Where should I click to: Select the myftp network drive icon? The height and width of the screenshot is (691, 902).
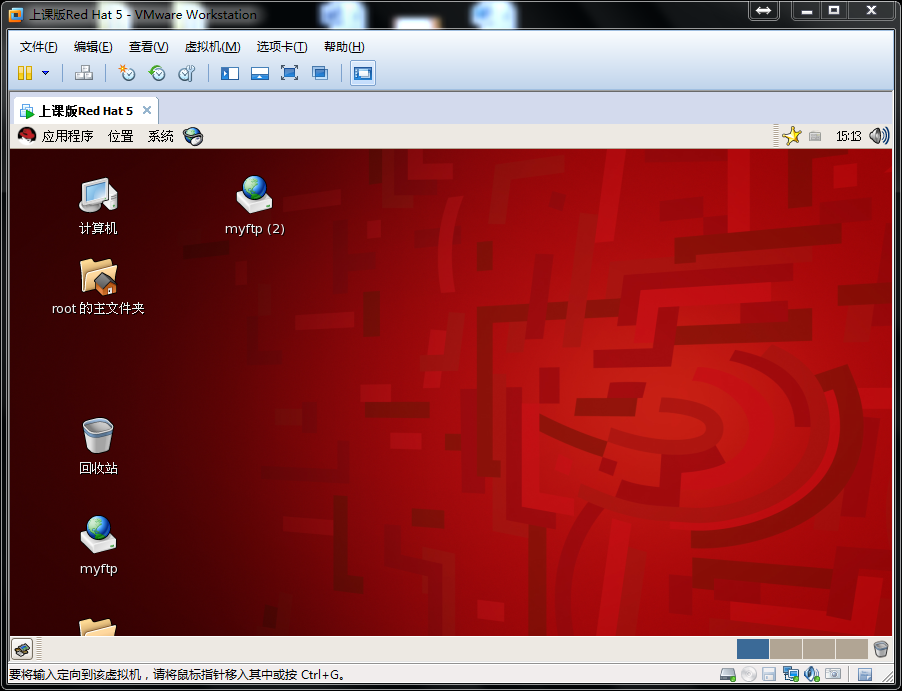98,545
